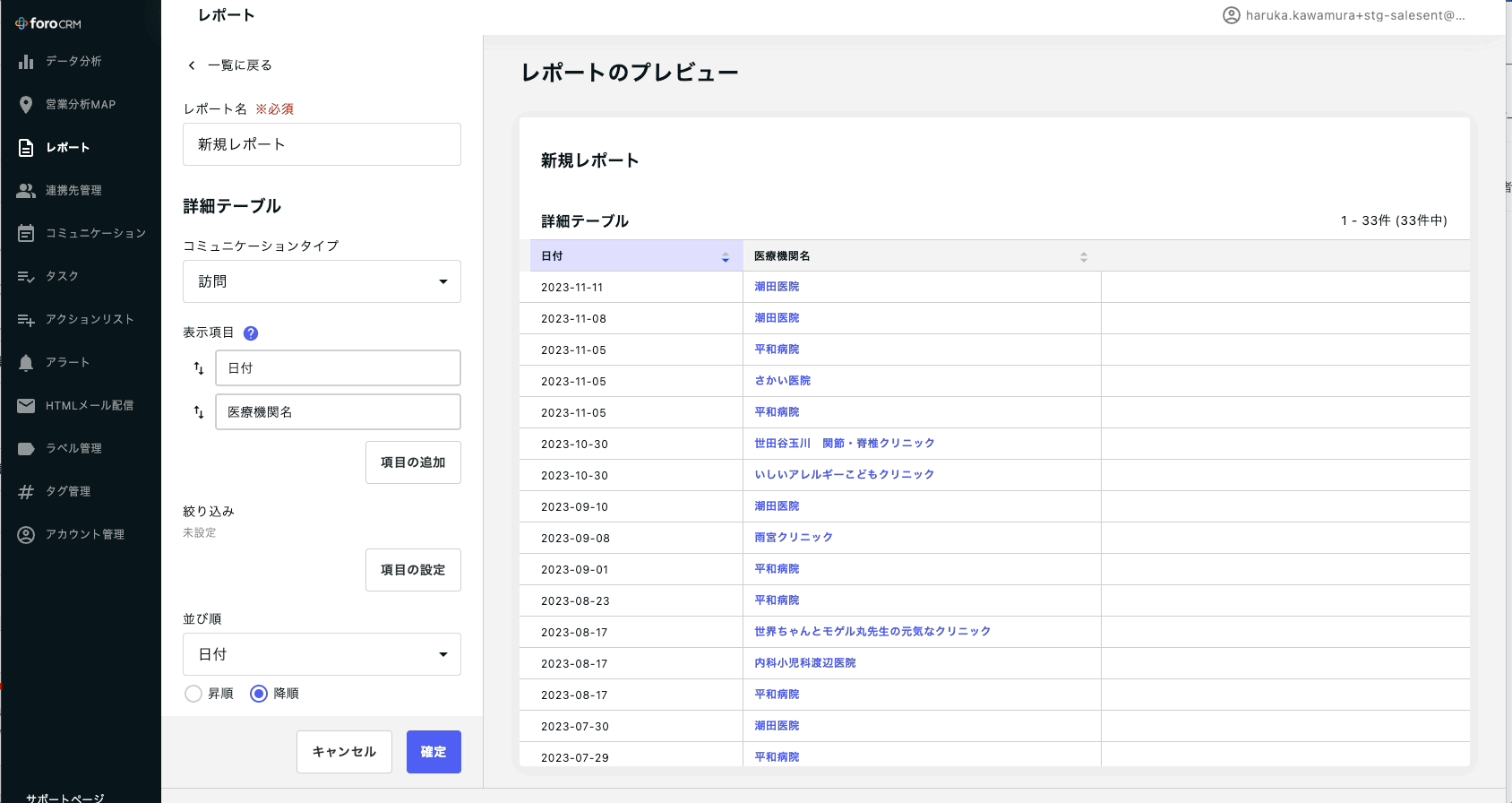Click the HTMLメール配信 envelope icon

(26, 405)
